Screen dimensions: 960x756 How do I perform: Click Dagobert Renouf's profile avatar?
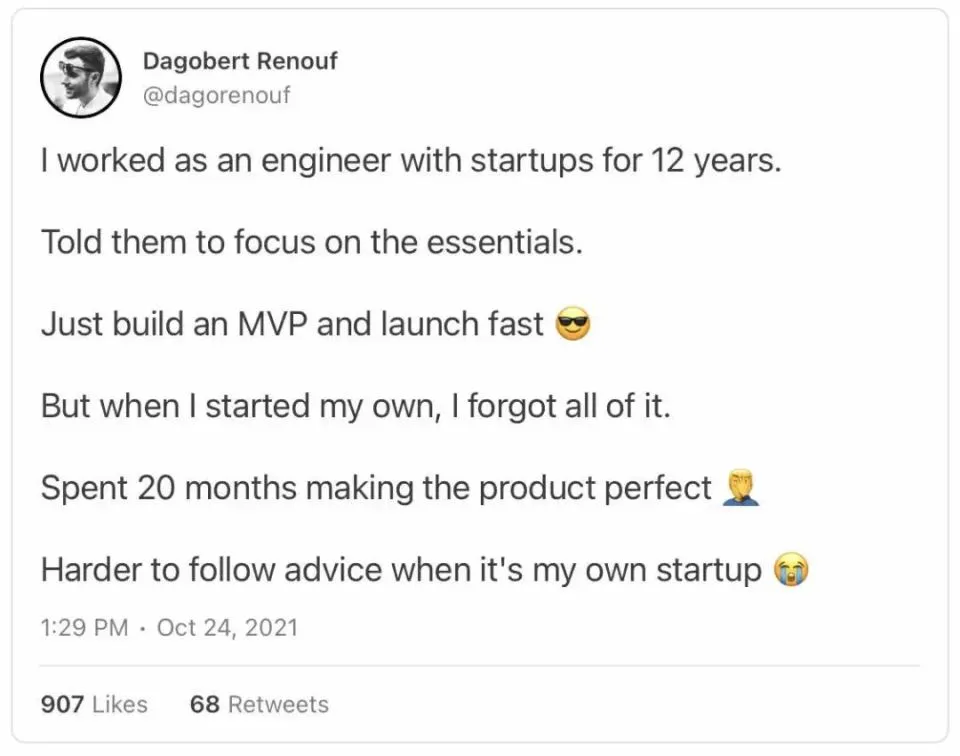81,78
